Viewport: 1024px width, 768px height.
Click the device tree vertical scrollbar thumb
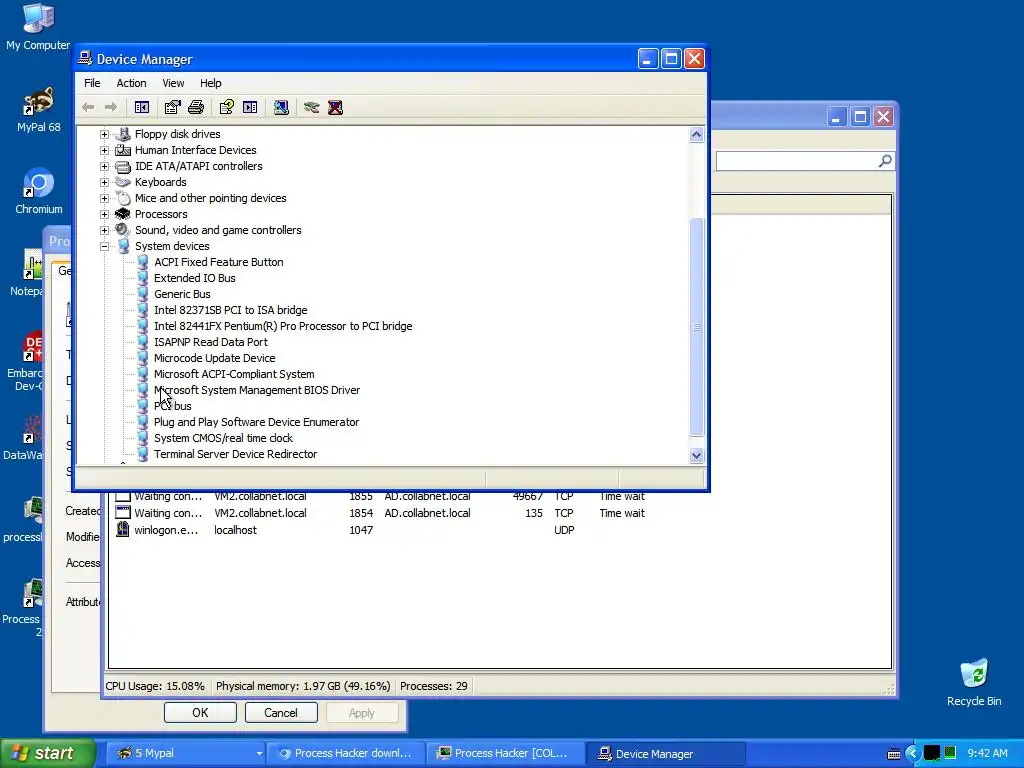pos(696,327)
